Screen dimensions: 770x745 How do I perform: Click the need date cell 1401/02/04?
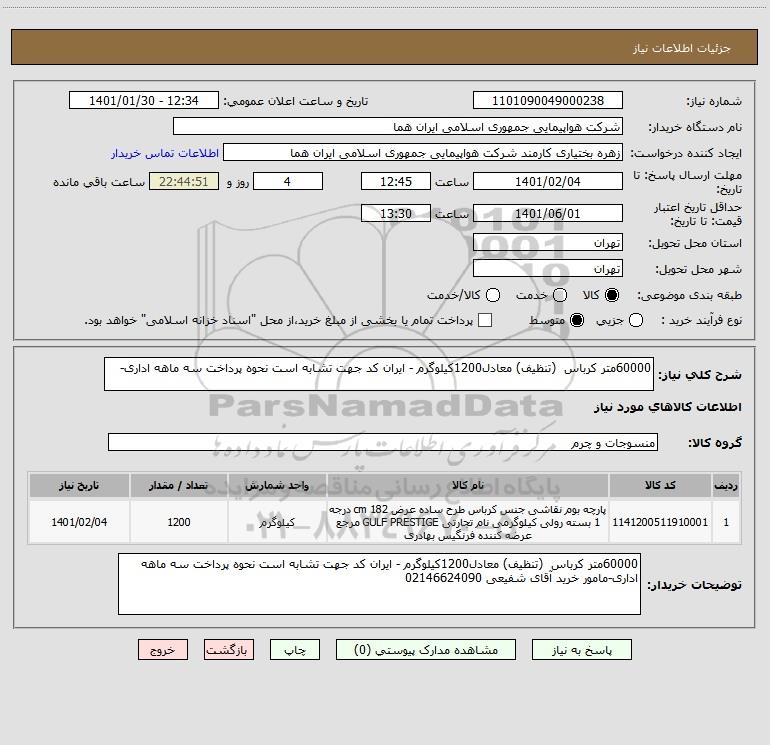(x=79, y=522)
